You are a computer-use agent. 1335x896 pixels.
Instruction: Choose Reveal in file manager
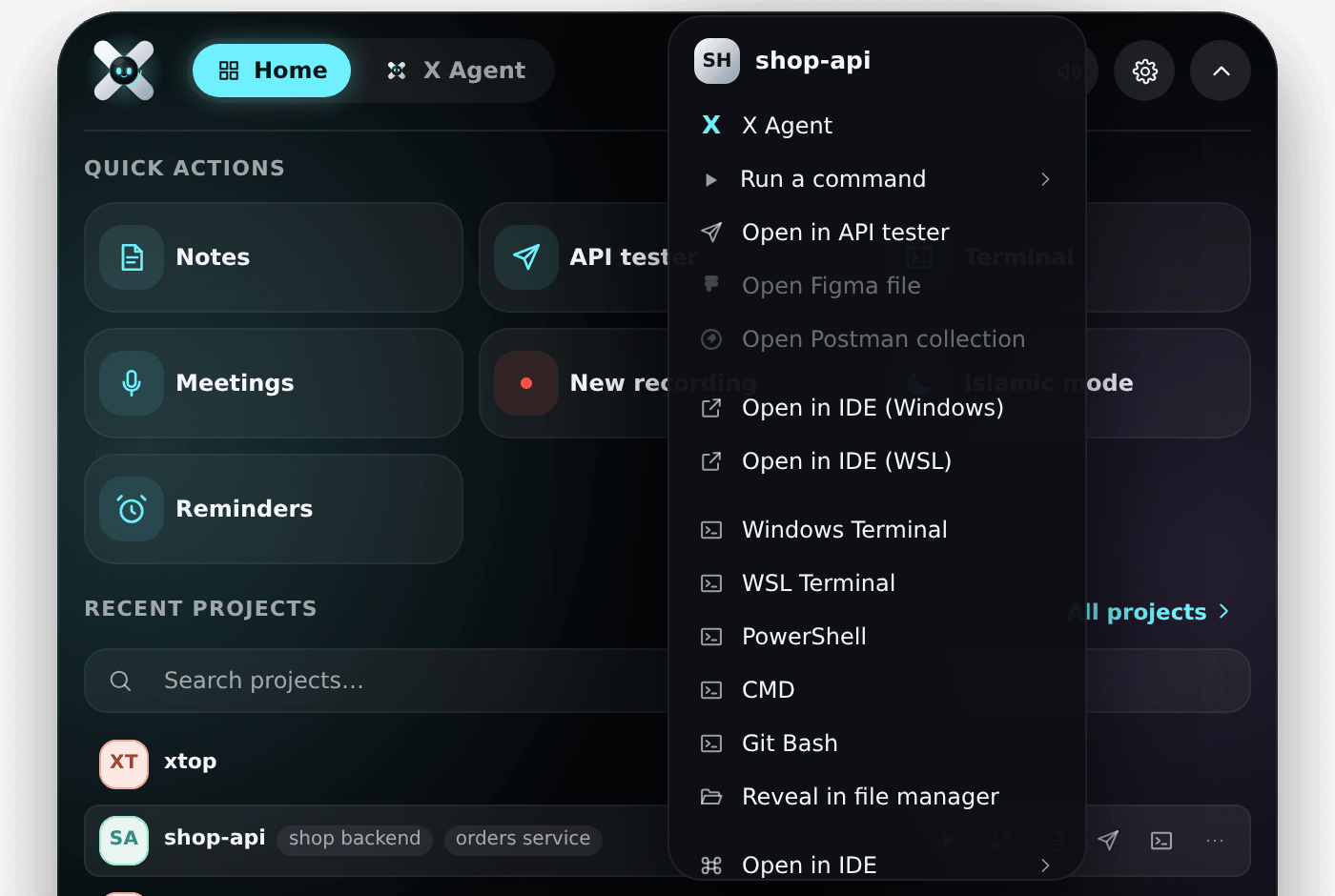coord(877,797)
